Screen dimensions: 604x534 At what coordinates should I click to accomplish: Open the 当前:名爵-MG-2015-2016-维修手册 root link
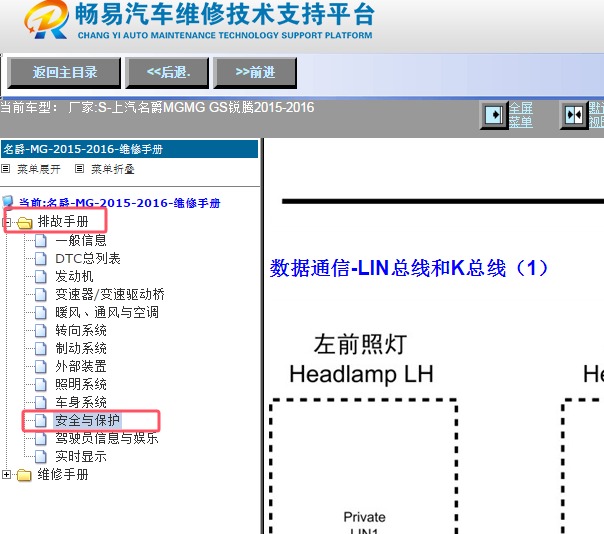[120, 203]
